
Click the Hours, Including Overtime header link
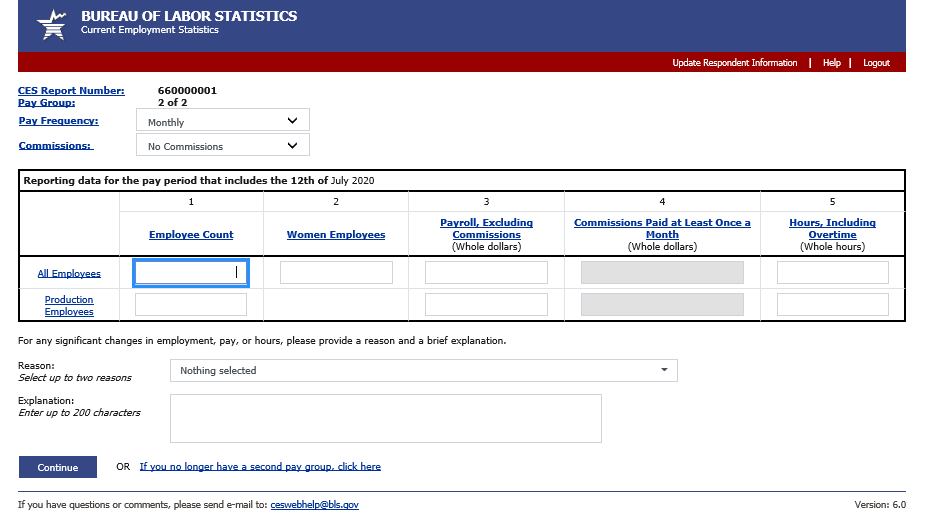point(832,229)
